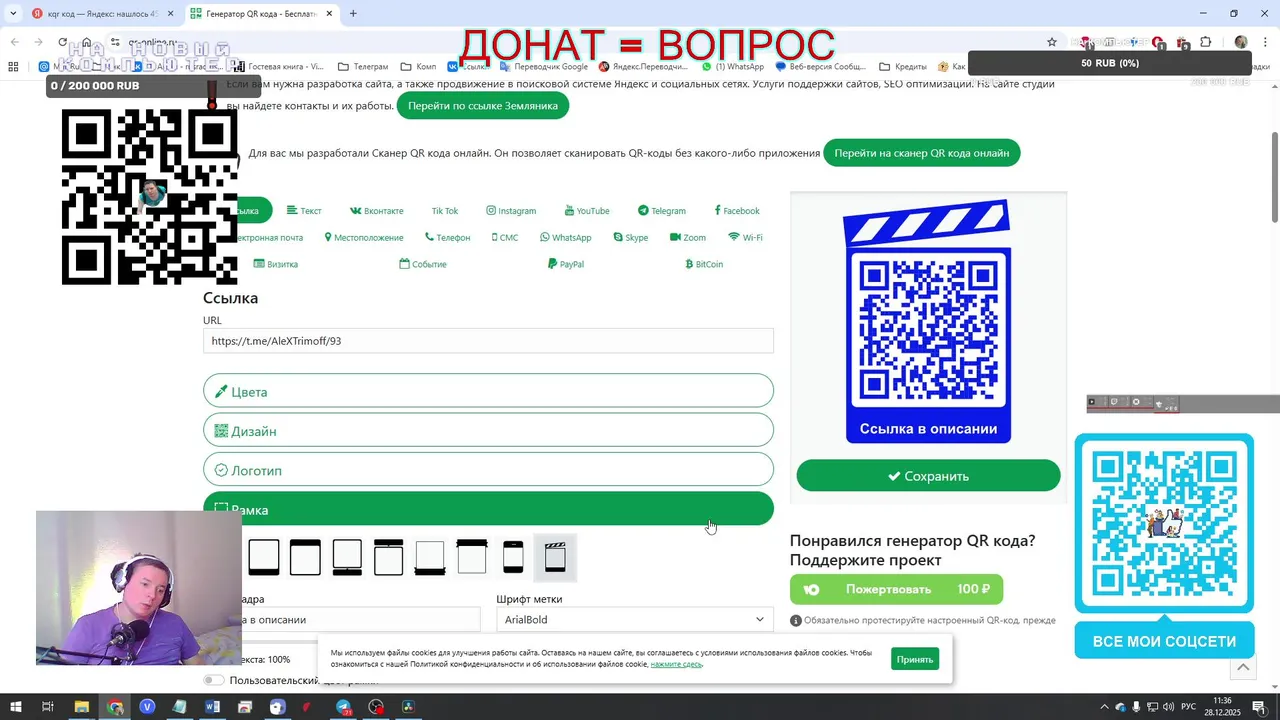Open the (1) WhatsApp bookmark
1280x720 pixels.
coord(733,67)
